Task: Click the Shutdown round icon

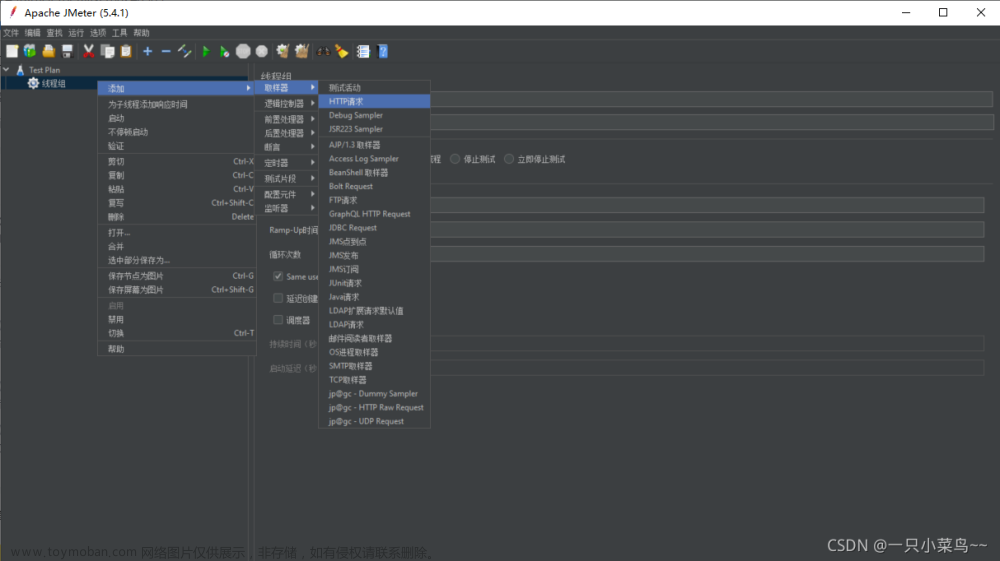Action: [261, 51]
